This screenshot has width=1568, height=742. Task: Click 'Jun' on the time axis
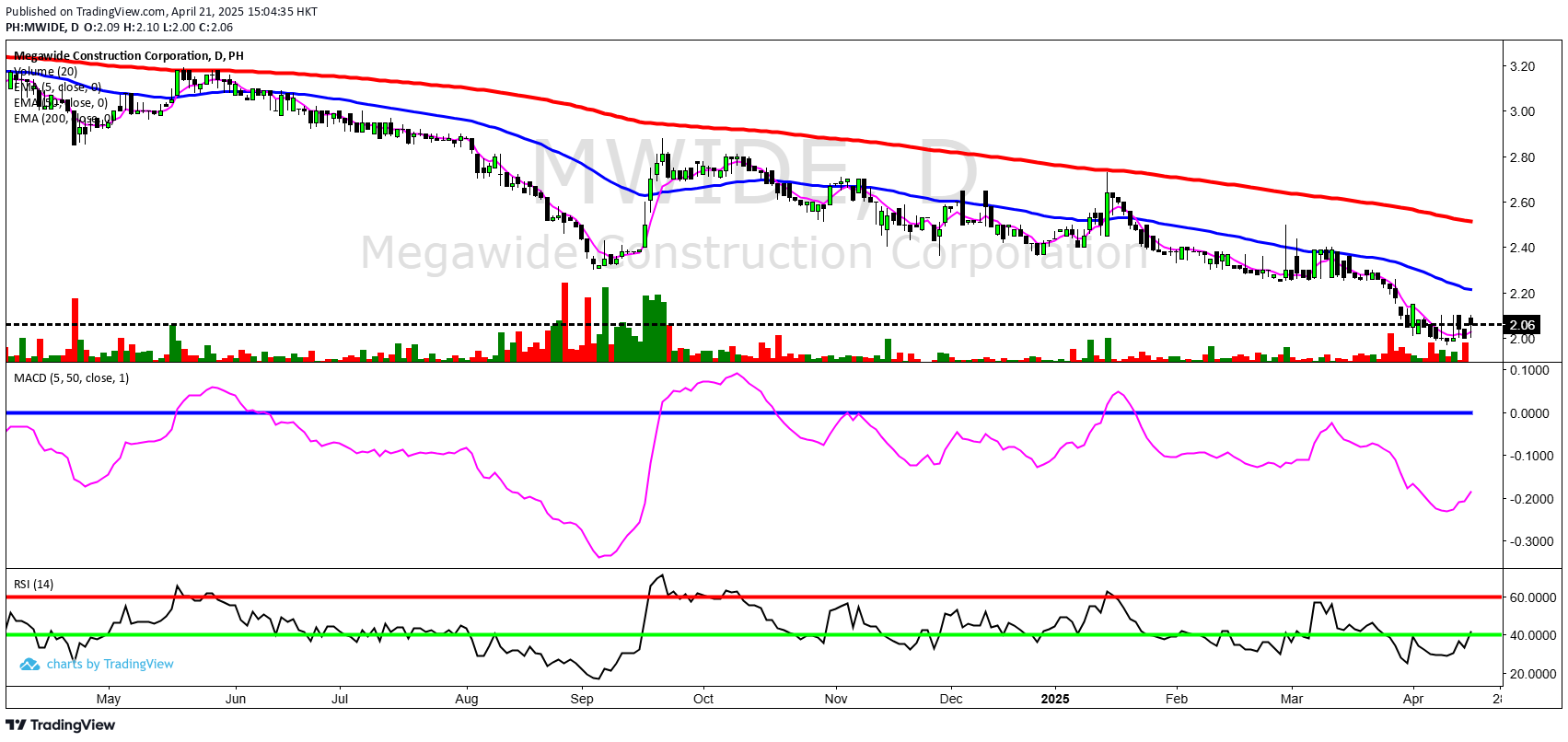click(x=236, y=699)
